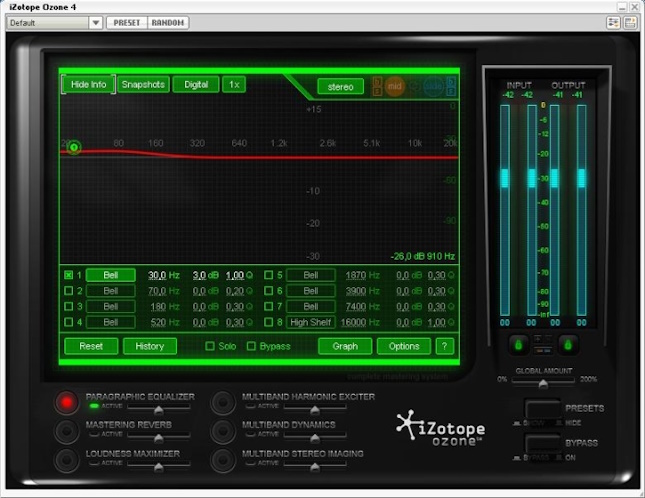
Task: Check the Bypass checkbox under band list
Action: (251, 346)
